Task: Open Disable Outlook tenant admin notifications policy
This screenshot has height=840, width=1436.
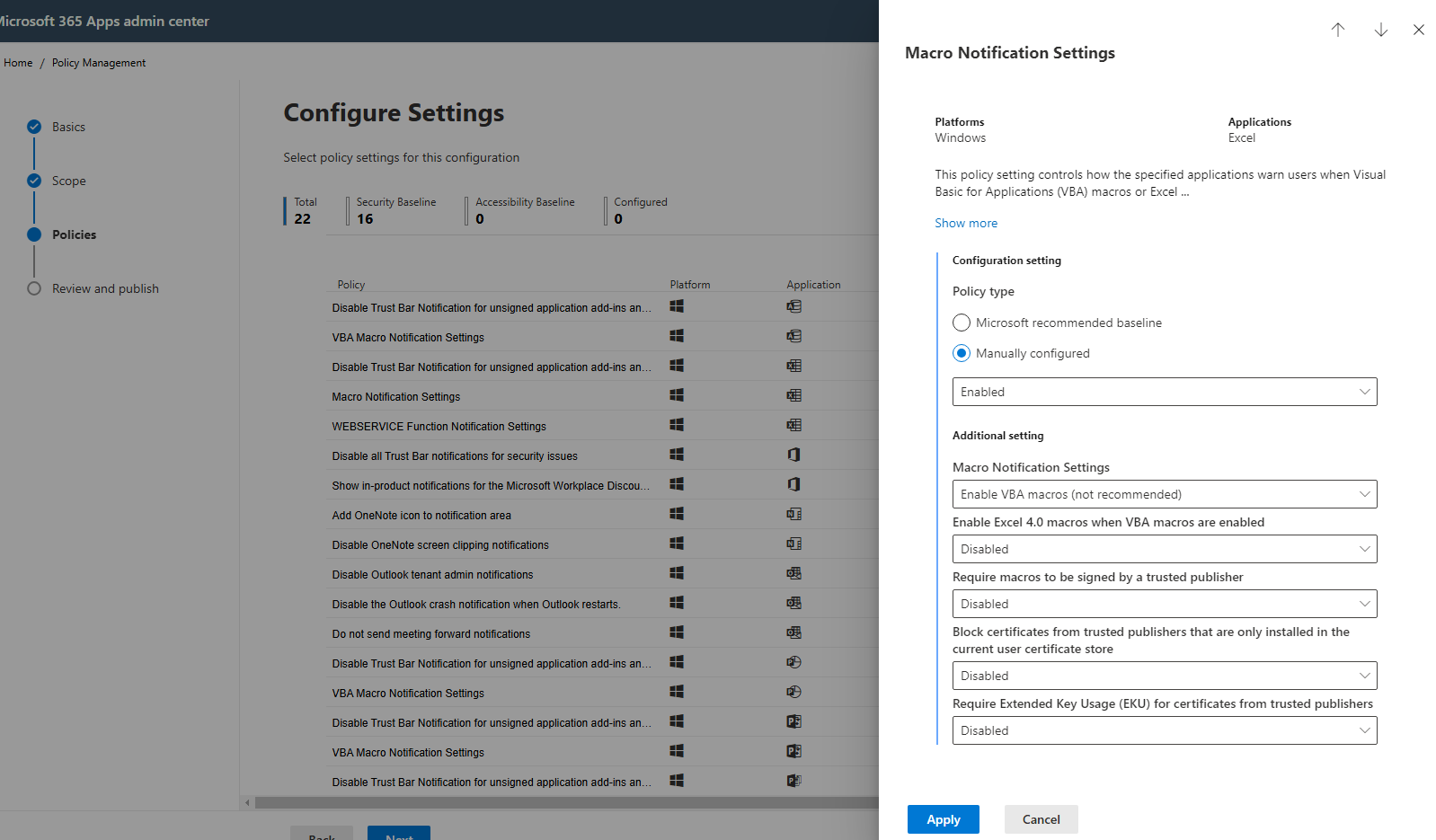Action: [x=432, y=574]
